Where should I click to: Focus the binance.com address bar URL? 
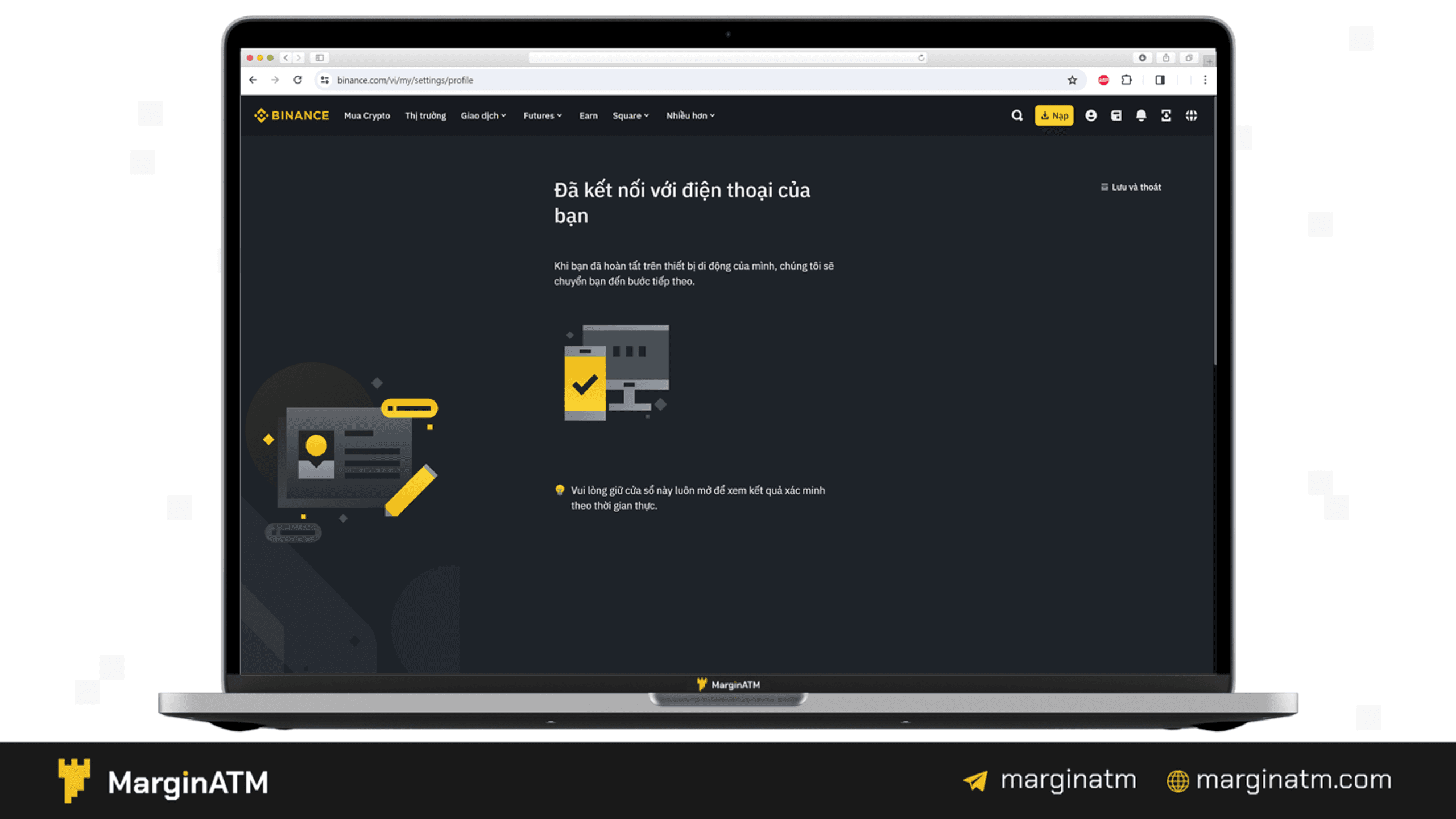[x=405, y=80]
